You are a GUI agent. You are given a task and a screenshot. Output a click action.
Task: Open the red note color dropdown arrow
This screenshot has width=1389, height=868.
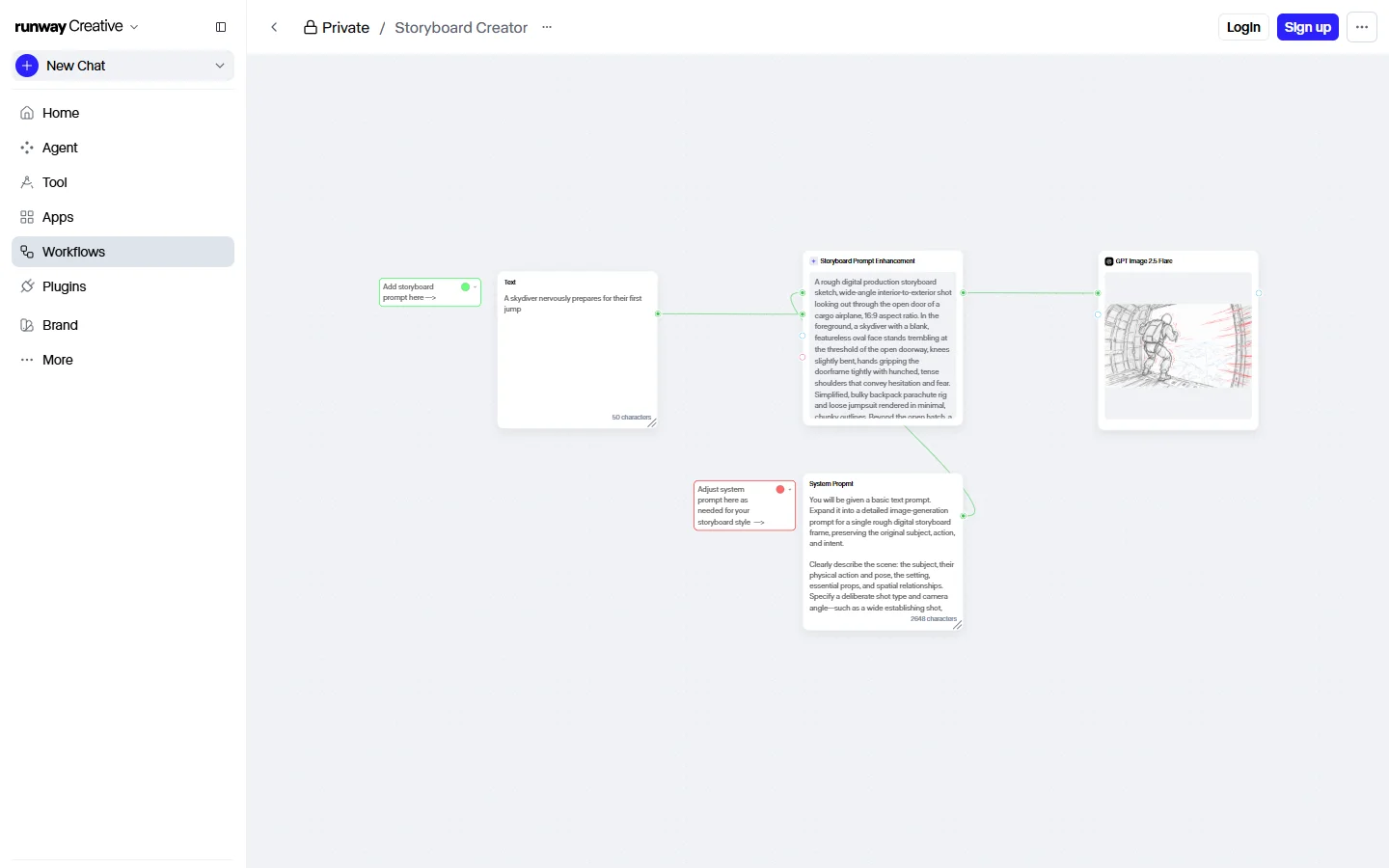pos(790,489)
